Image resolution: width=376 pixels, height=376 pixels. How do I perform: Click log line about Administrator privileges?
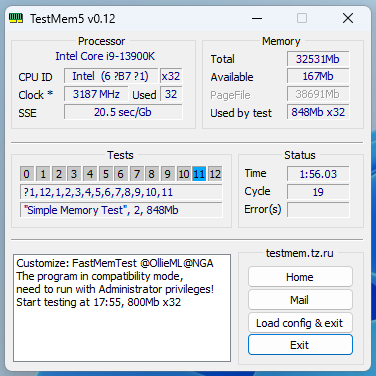coord(115,289)
